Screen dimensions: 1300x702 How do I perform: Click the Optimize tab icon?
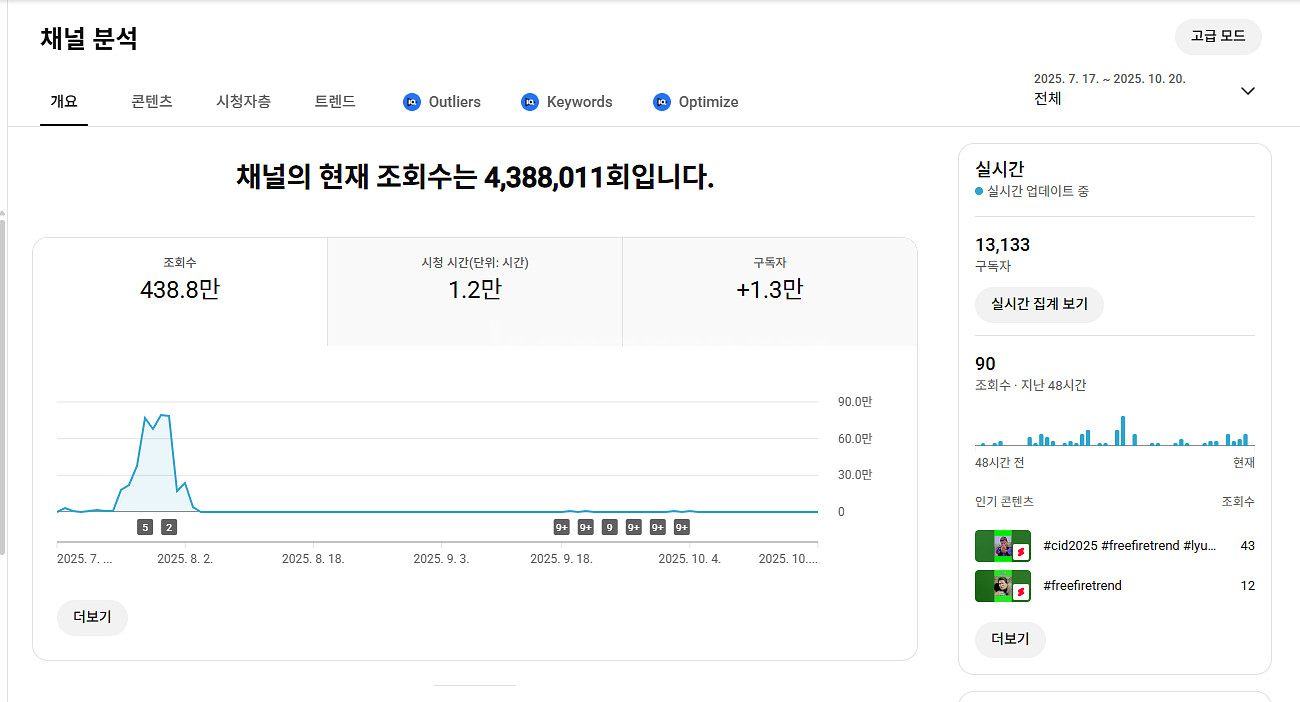[x=661, y=102]
